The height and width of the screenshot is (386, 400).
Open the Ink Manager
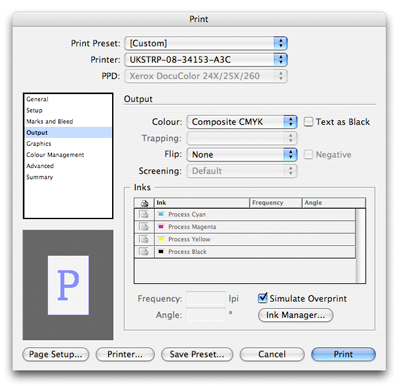pos(295,315)
